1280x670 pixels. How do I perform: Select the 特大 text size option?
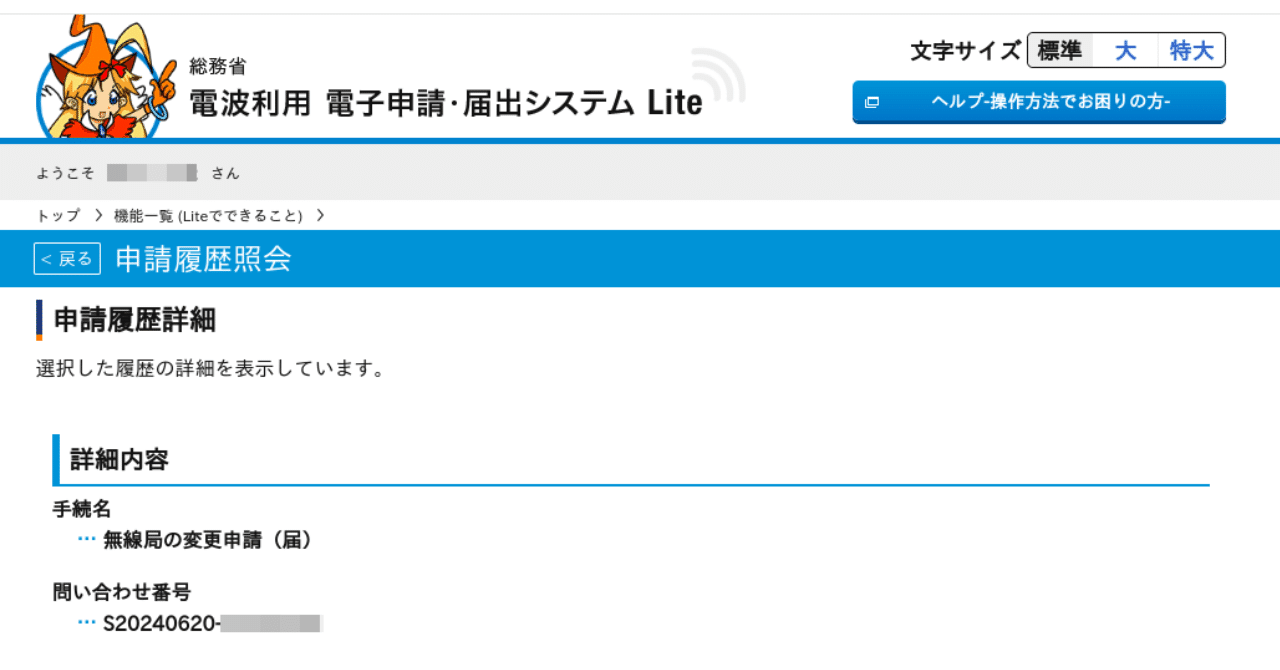(1190, 50)
